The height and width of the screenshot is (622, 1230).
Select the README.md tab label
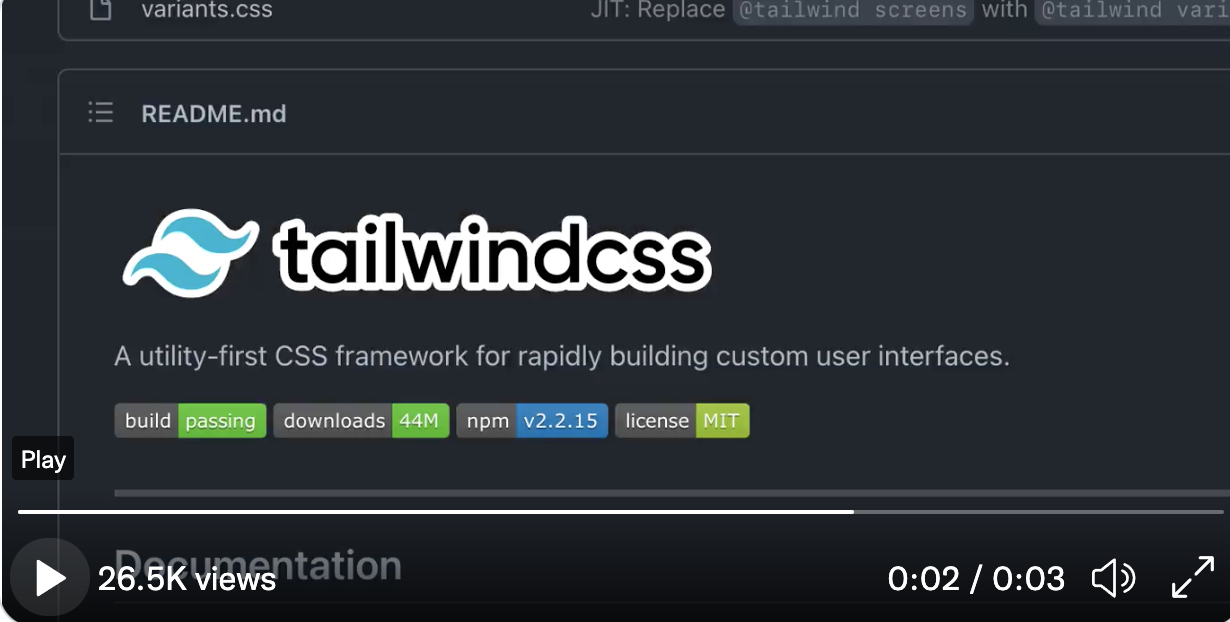pyautogui.click(x=214, y=113)
